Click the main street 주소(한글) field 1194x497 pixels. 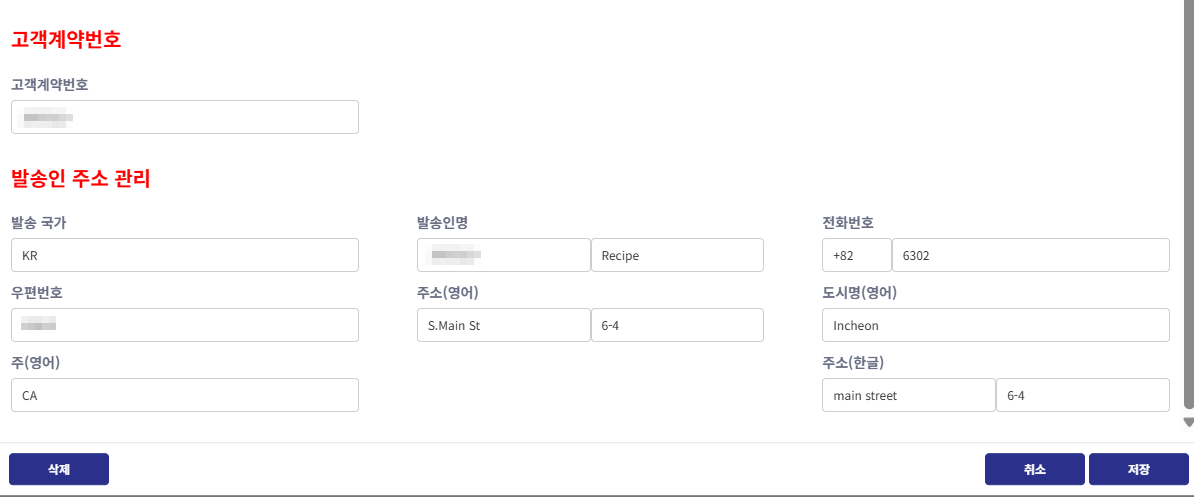(x=908, y=395)
